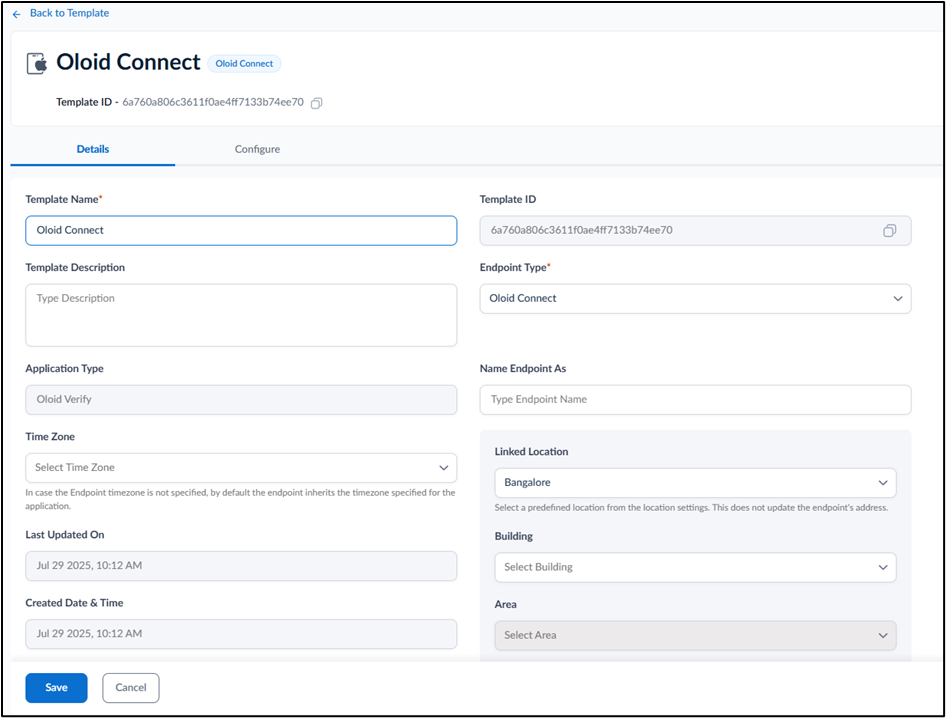Image resolution: width=946 pixels, height=718 pixels.
Task: Click the Time Zone label
Action: click(50, 436)
